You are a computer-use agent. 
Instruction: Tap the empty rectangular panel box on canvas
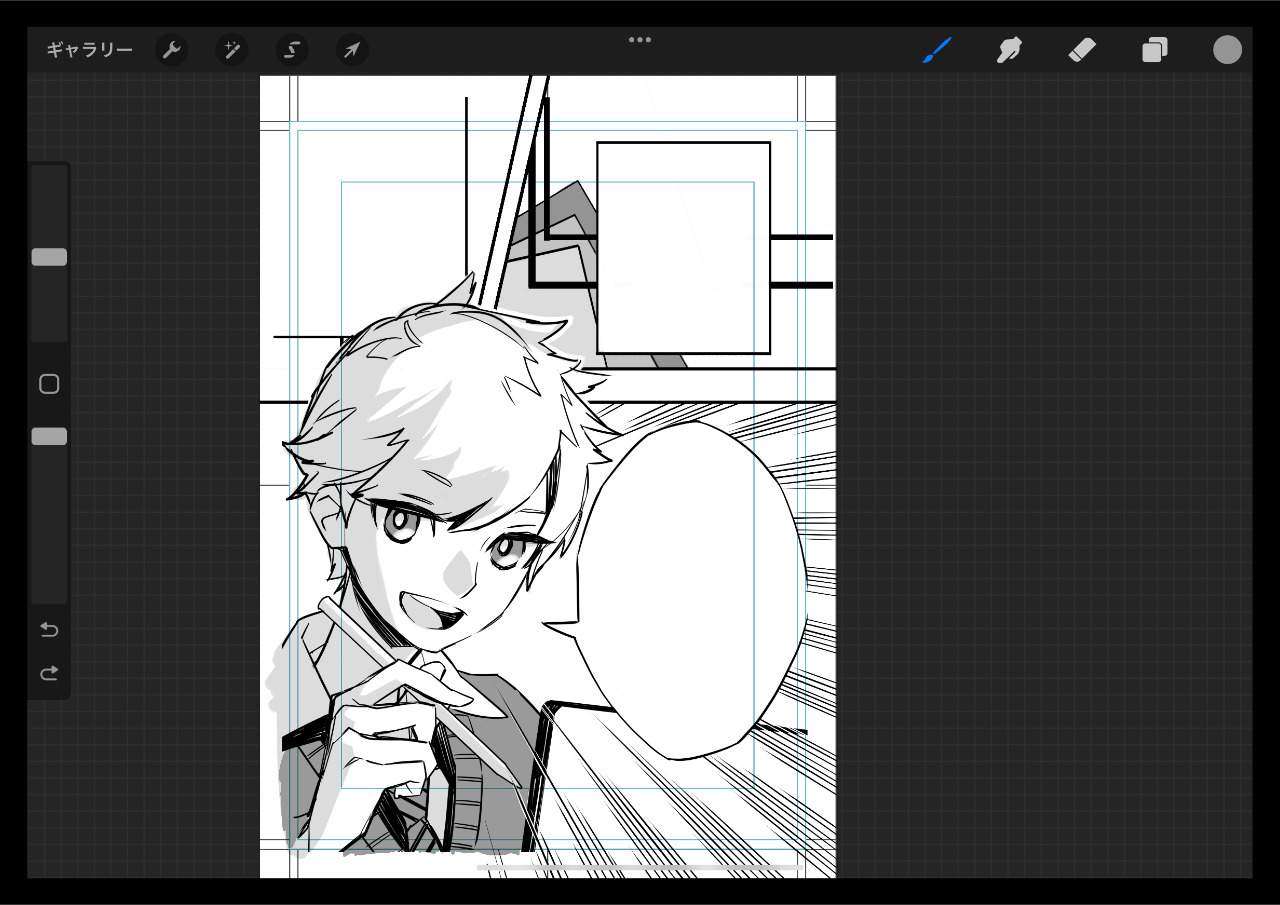click(684, 248)
